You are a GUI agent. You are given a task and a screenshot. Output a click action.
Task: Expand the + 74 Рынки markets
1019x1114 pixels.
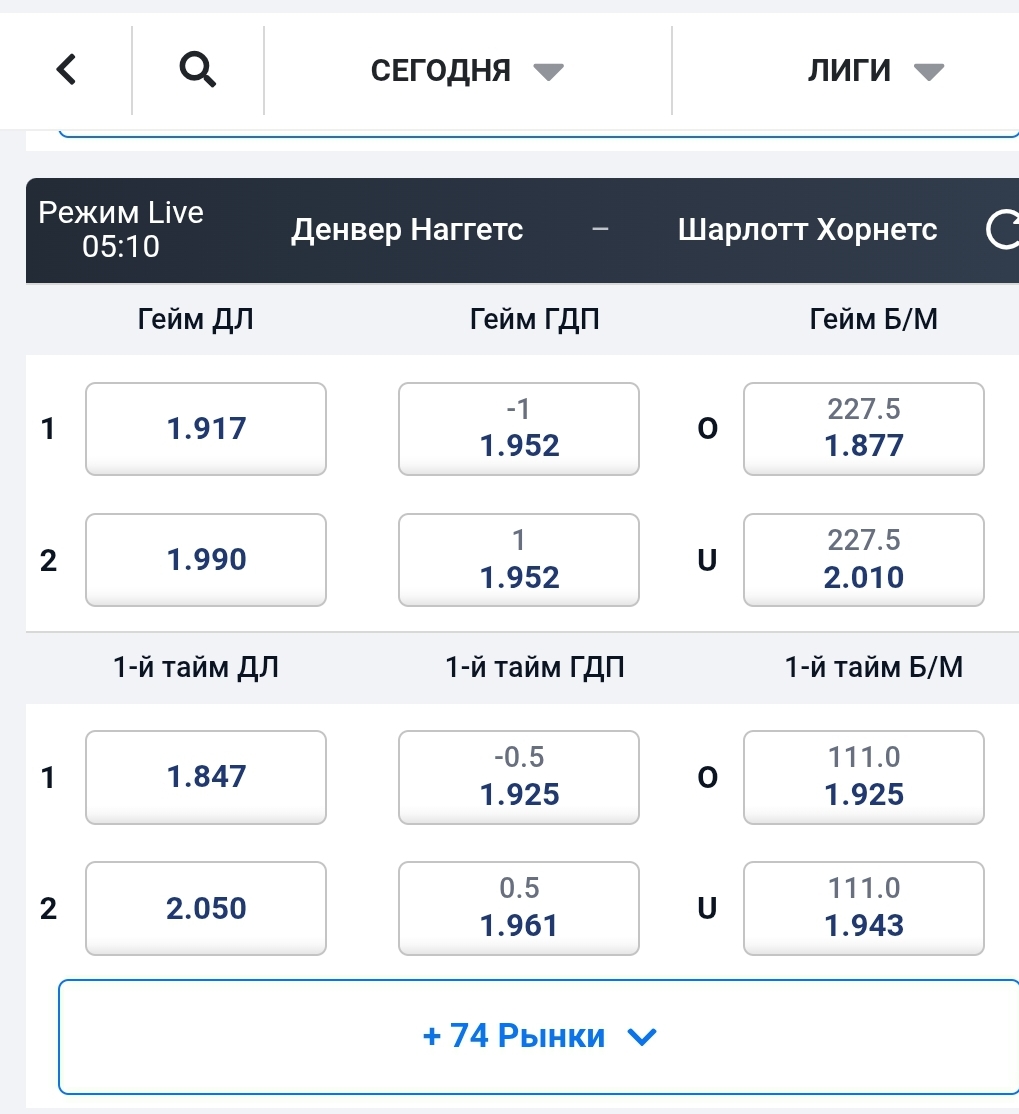[539, 1036]
